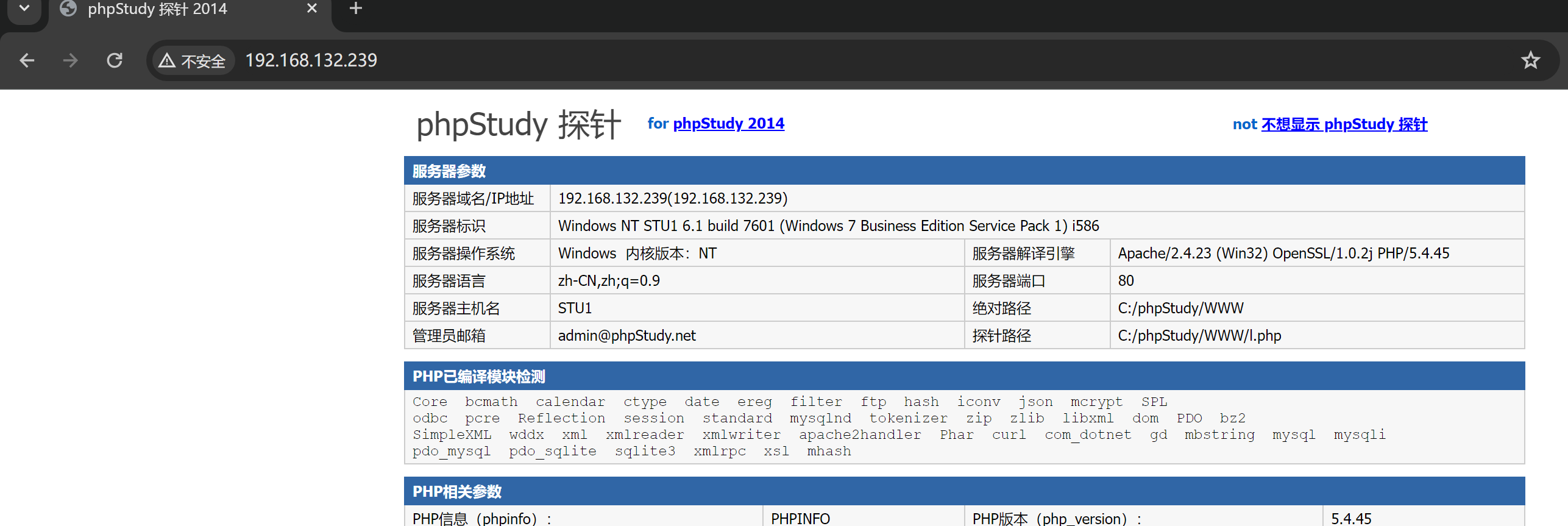Click the 服务器域名/IP地址 label

(473, 199)
